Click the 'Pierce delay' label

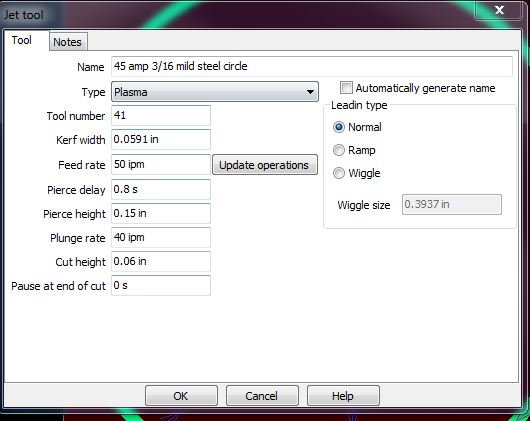point(76,190)
